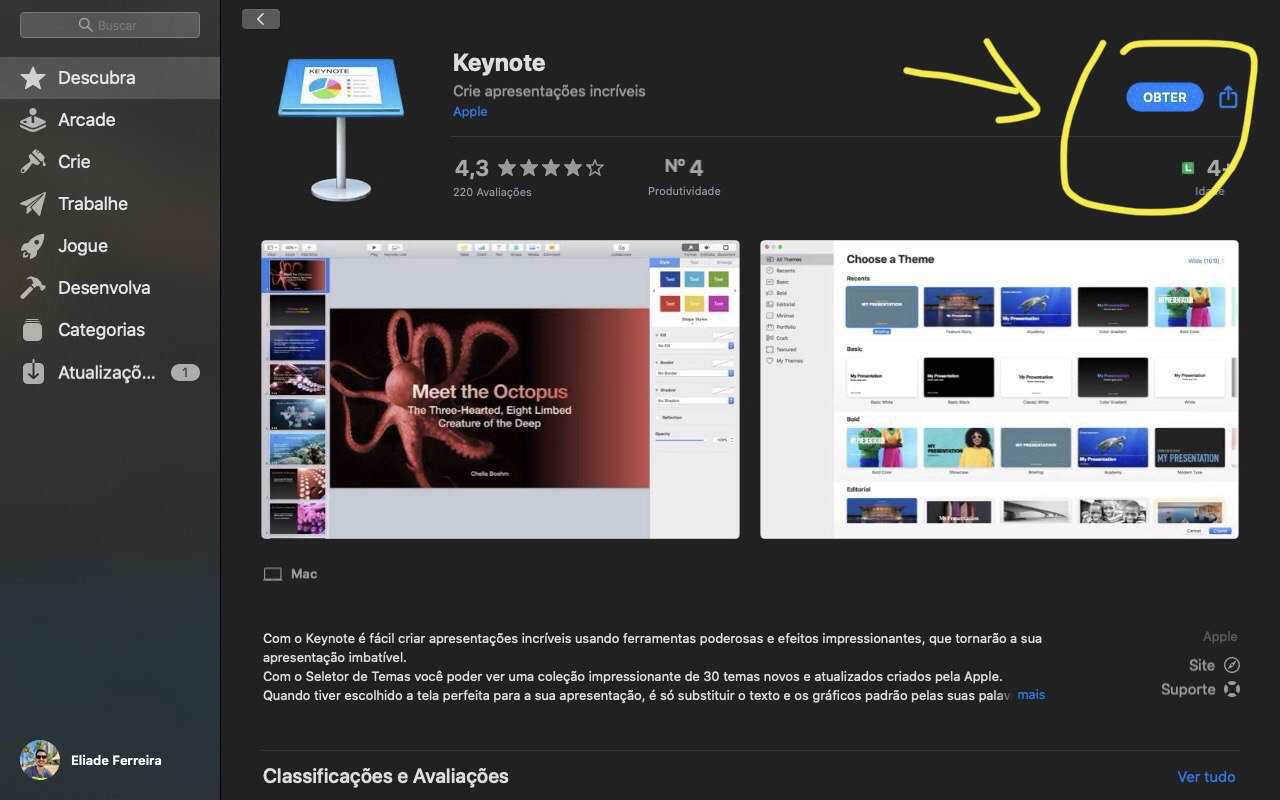
Task: Open the Choose a Theme screenshot
Action: click(x=999, y=389)
